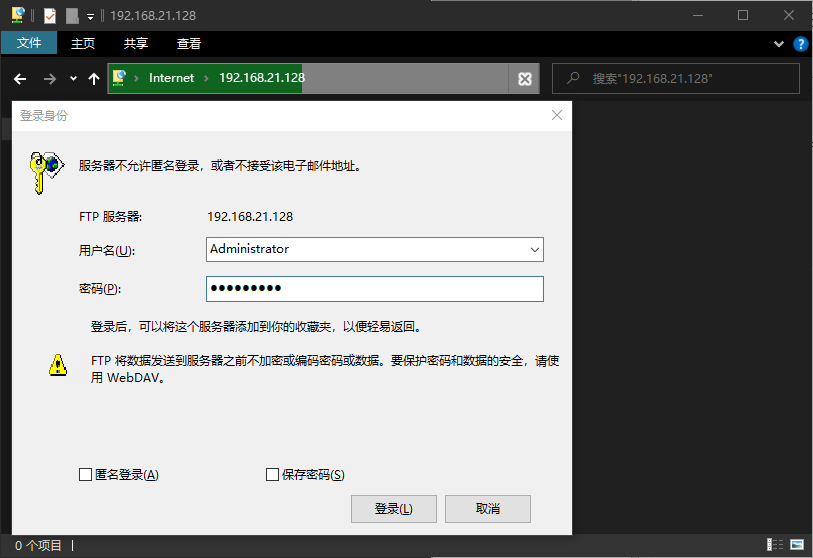Enable the anonymous login checkbox
The height and width of the screenshot is (558, 813).
click(x=85, y=475)
